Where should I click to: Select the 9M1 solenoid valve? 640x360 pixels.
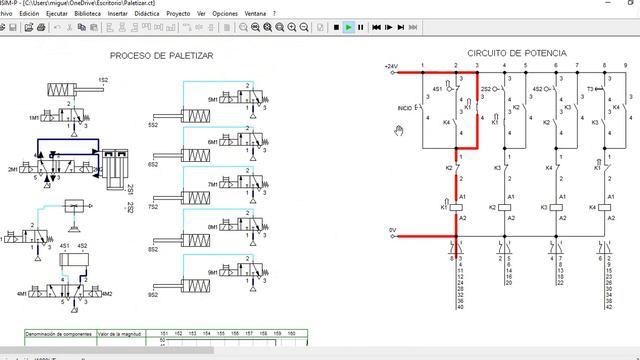pyautogui.click(x=244, y=271)
